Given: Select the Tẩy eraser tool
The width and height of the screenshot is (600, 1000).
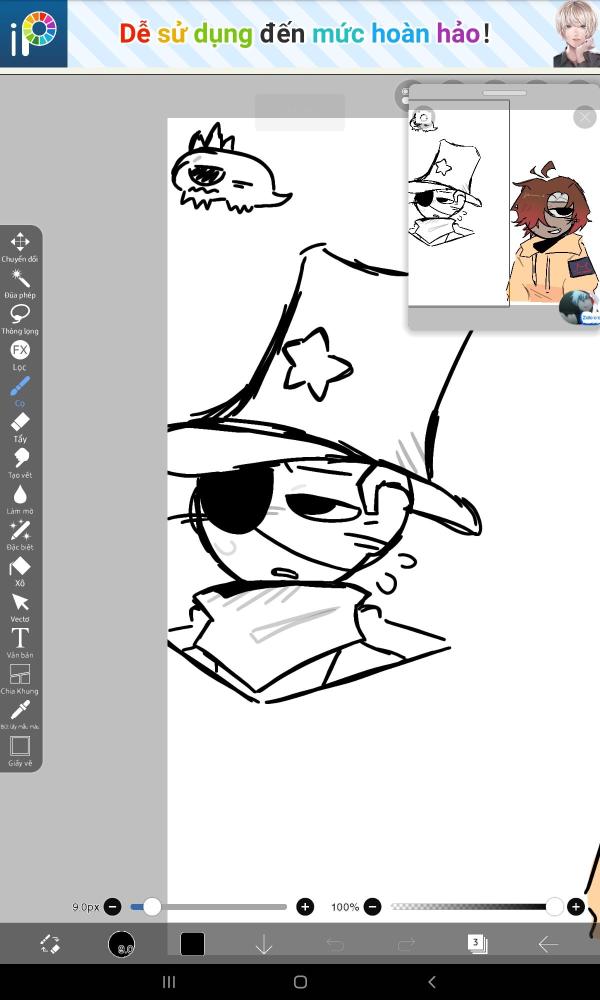Looking at the screenshot, I should 20,427.
